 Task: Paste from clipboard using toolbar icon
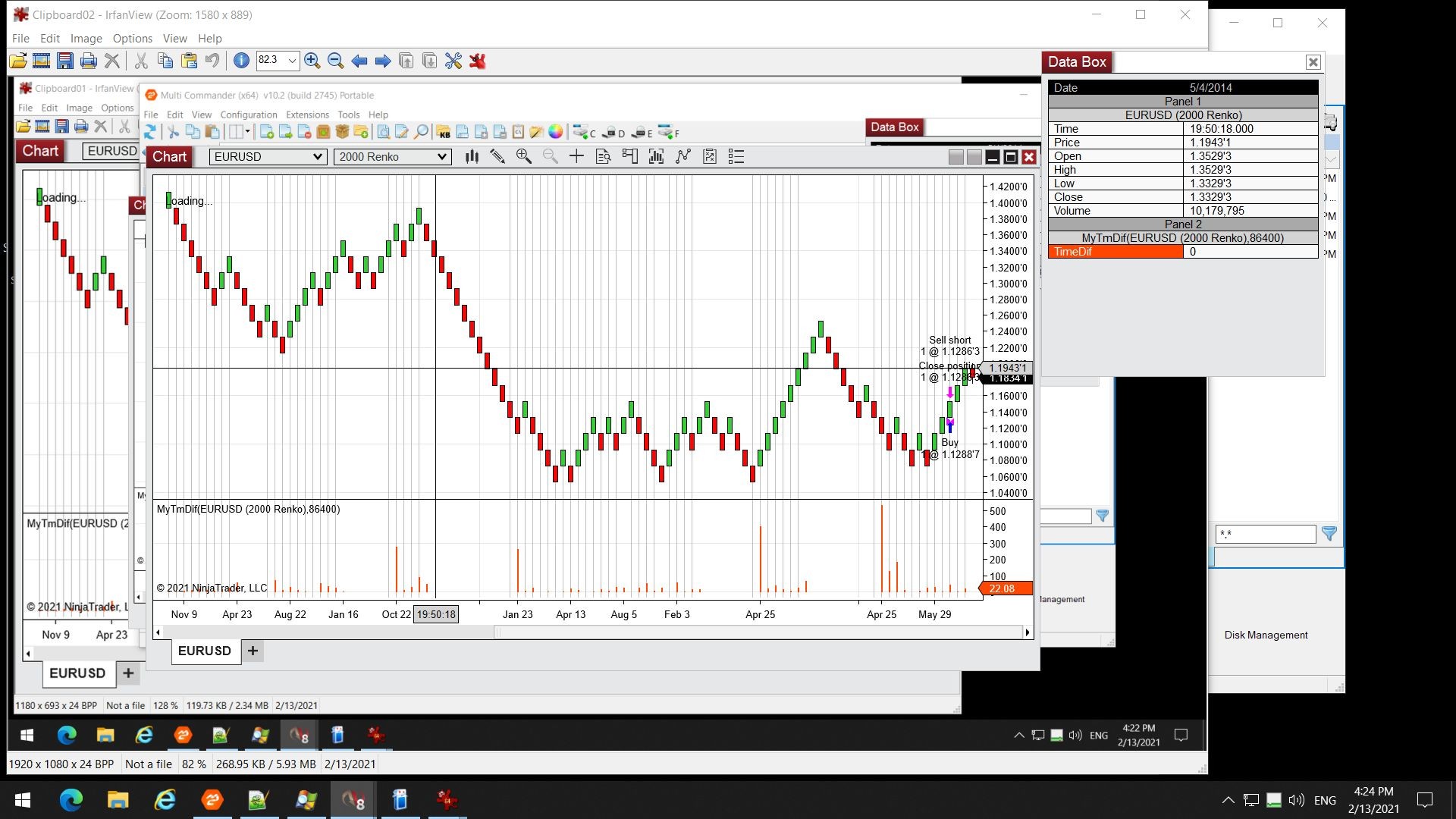click(189, 61)
